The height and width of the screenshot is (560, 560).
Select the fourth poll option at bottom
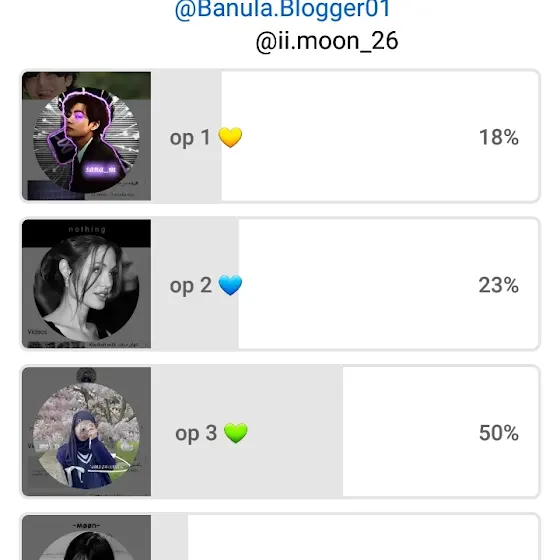[x=280, y=537]
